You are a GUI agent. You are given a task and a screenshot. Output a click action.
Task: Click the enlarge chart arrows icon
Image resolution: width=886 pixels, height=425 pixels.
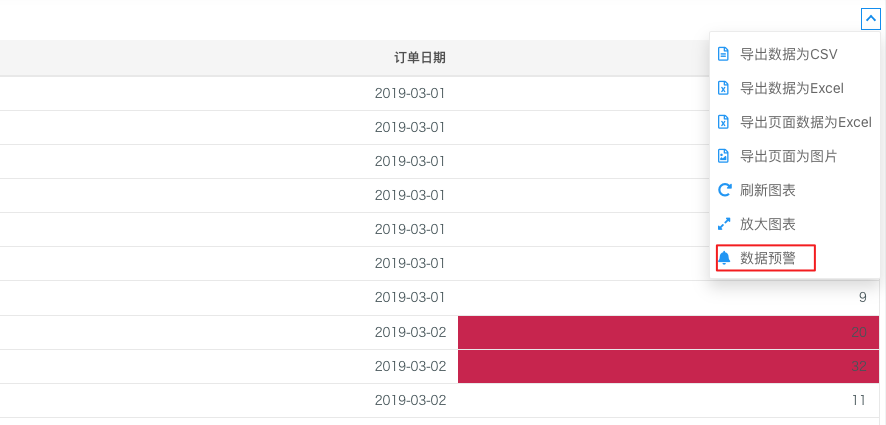click(x=723, y=224)
